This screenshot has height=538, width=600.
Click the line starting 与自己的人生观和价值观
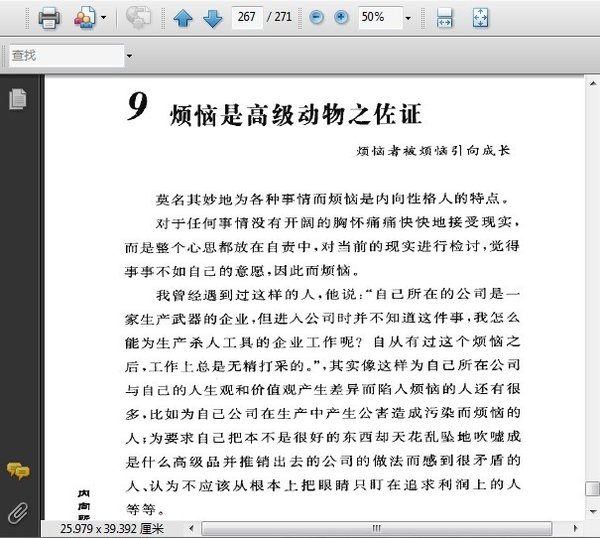323,390
